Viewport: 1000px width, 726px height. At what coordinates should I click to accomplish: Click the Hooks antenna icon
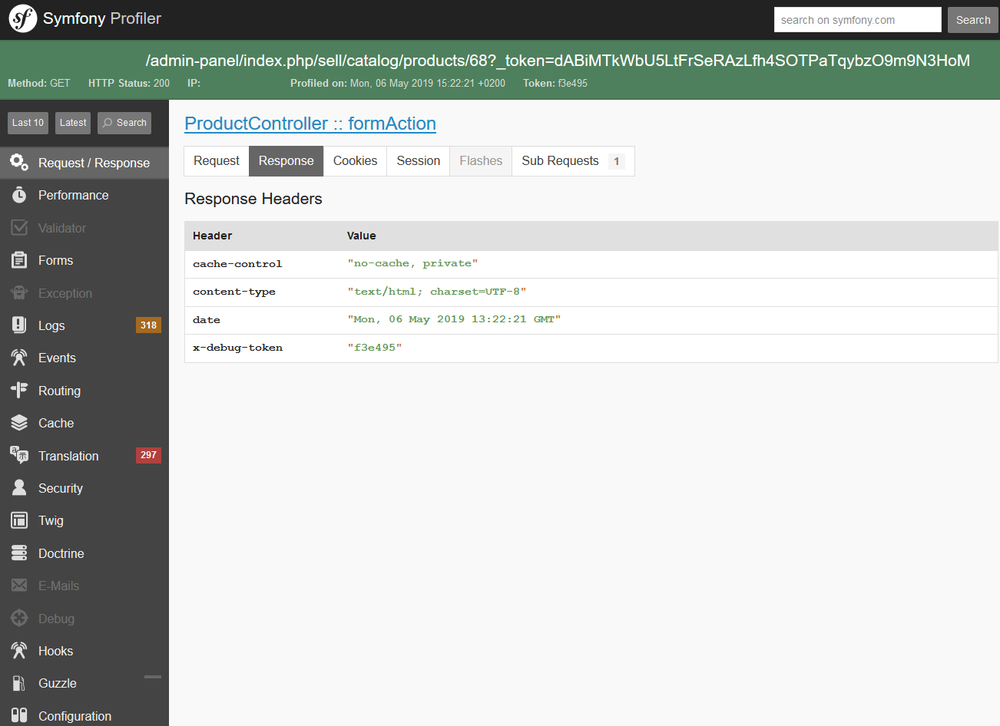tap(19, 651)
